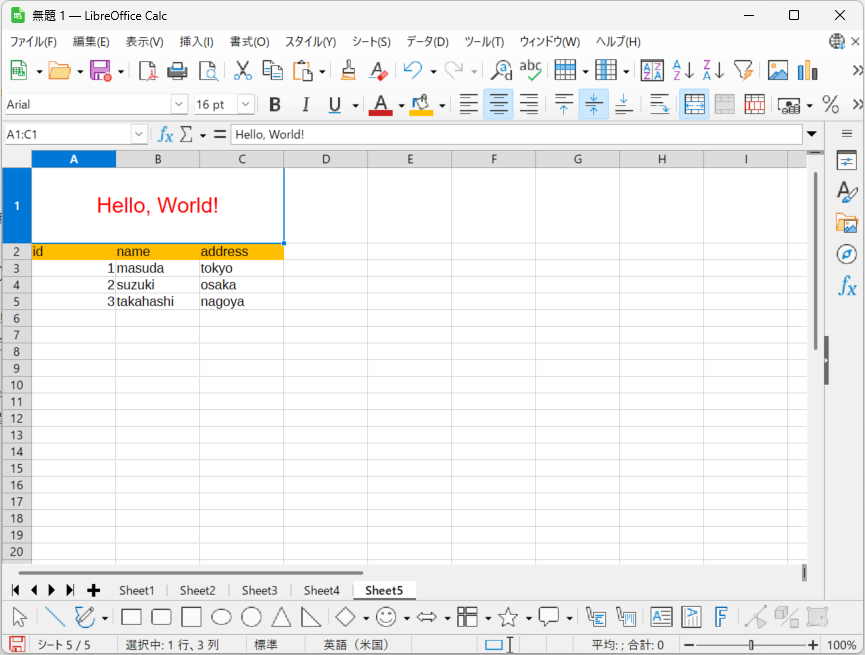865x655 pixels.
Task: Switch to the Sheet3 tab
Action: 259,590
